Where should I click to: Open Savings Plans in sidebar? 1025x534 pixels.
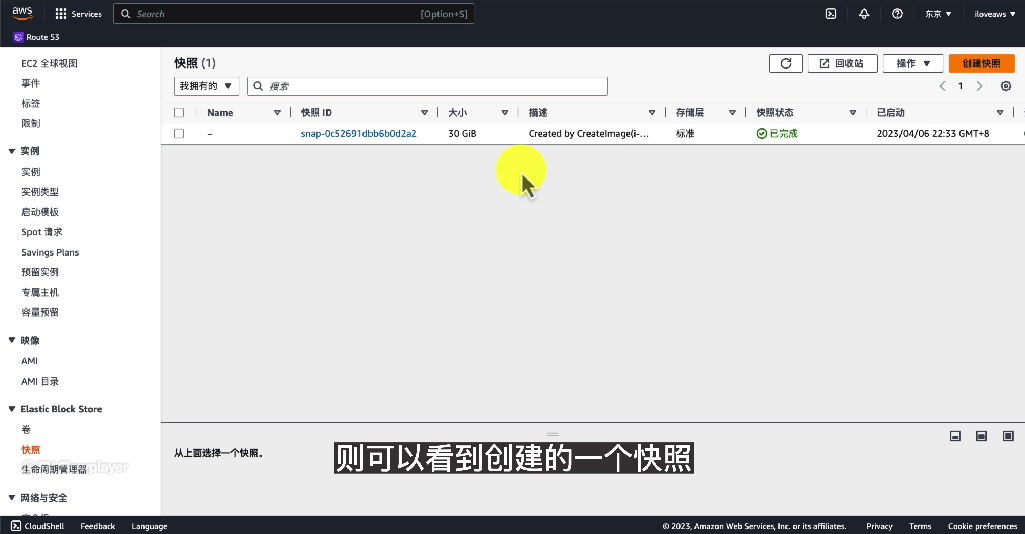[x=50, y=252]
